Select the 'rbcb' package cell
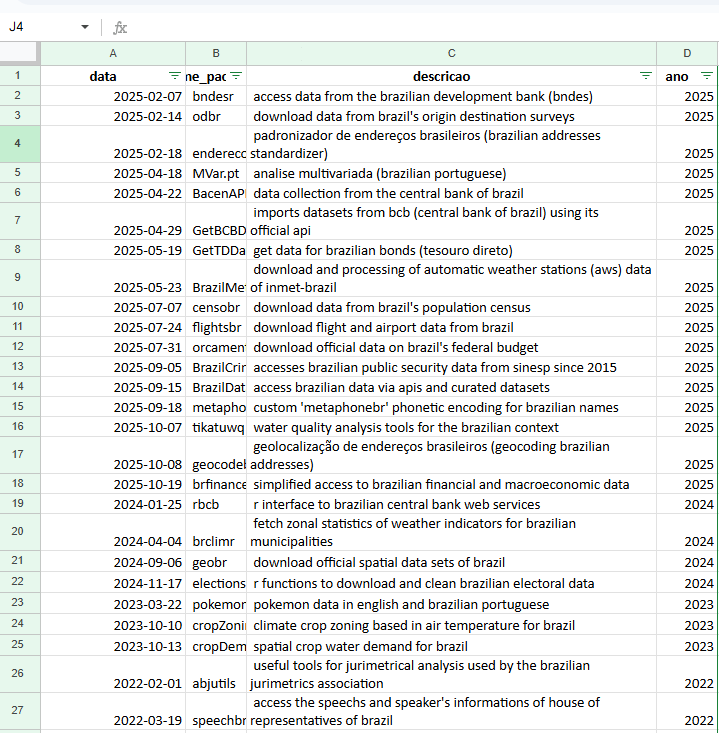Screen dimensions: 719x733 coord(216,504)
